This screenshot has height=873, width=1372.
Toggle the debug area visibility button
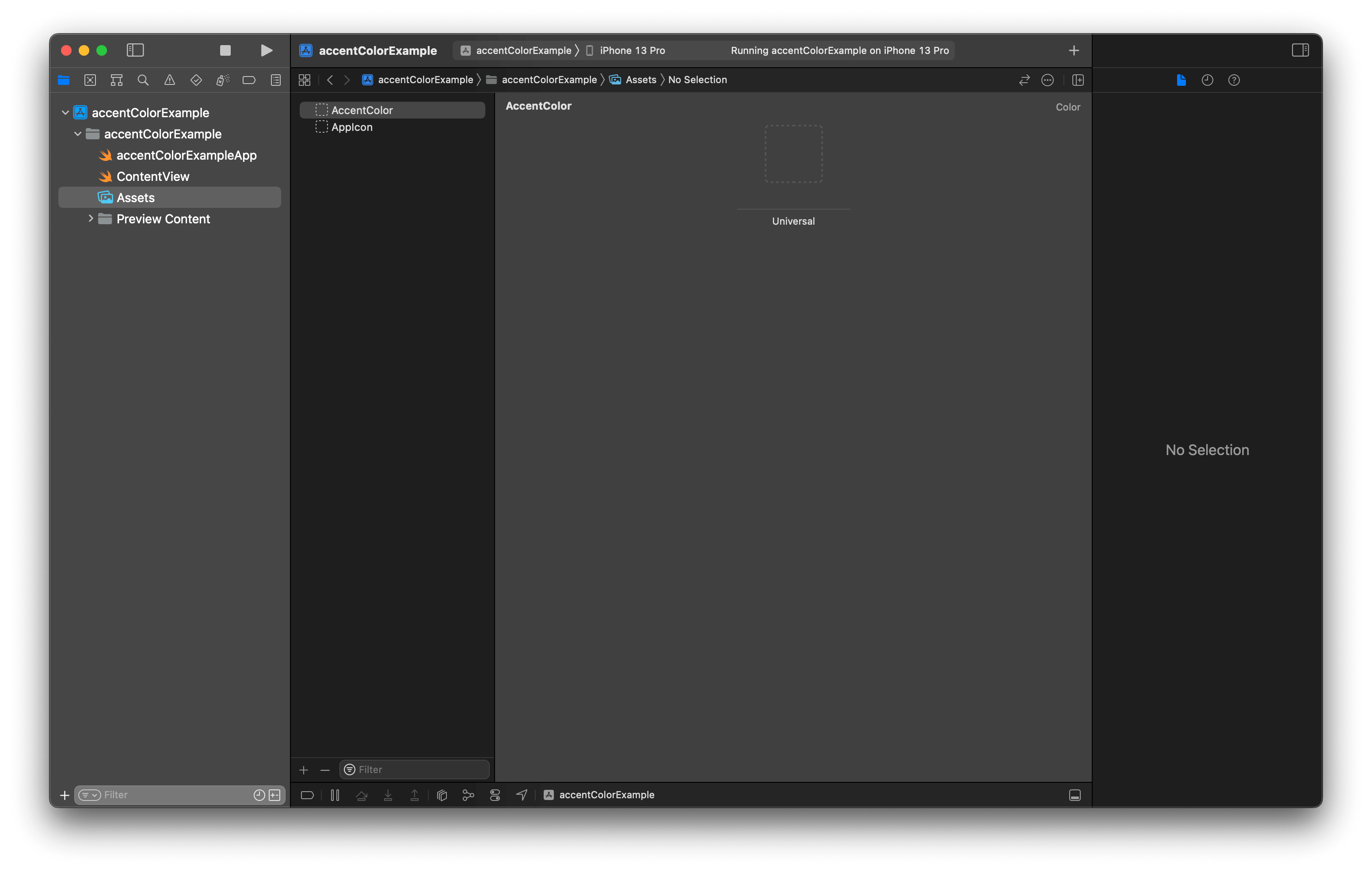1075,795
